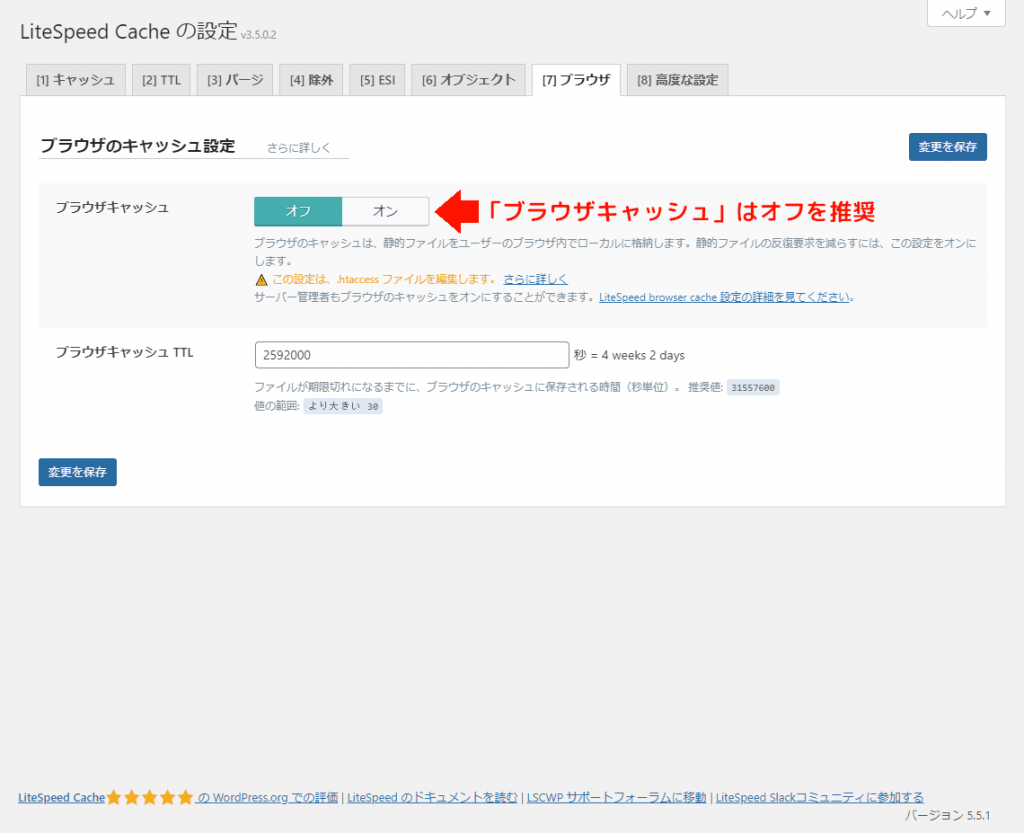
Task: Switch to the [6] オブジェクト tab
Action: pos(468,80)
